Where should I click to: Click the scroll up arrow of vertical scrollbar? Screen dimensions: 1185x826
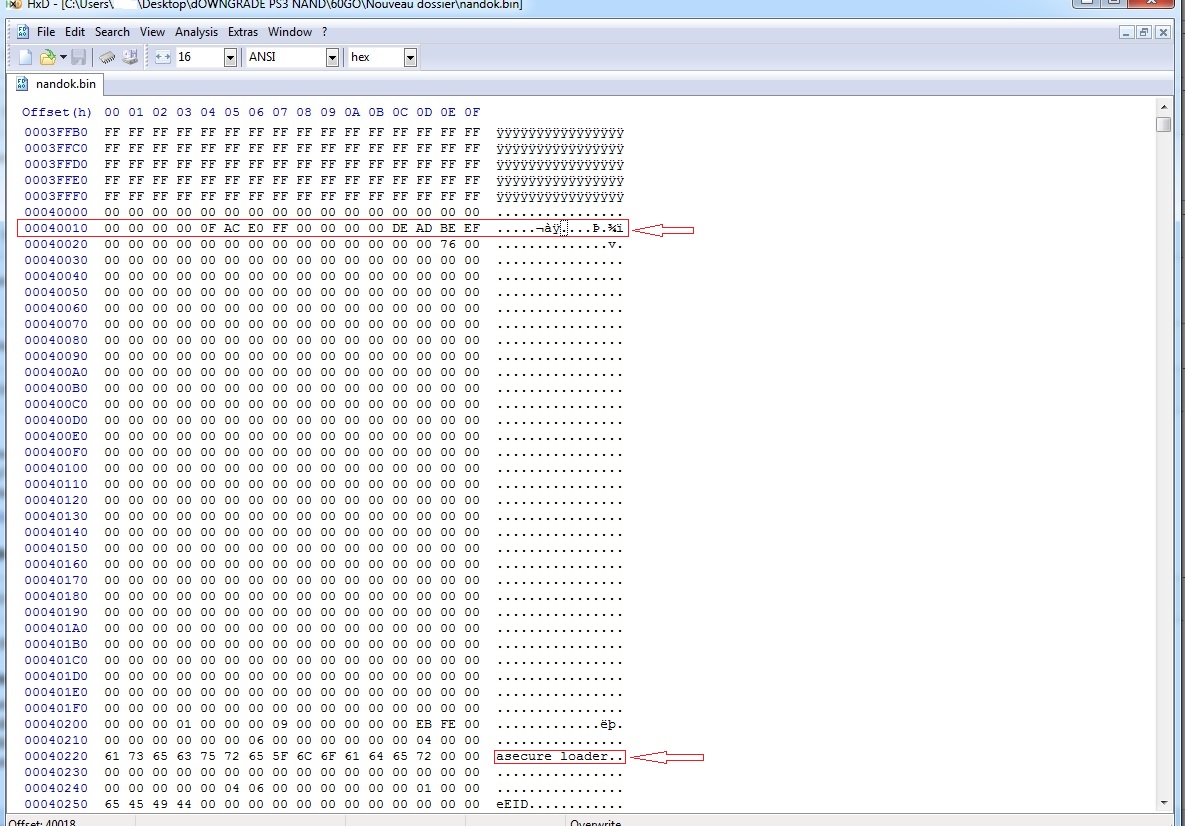1163,108
